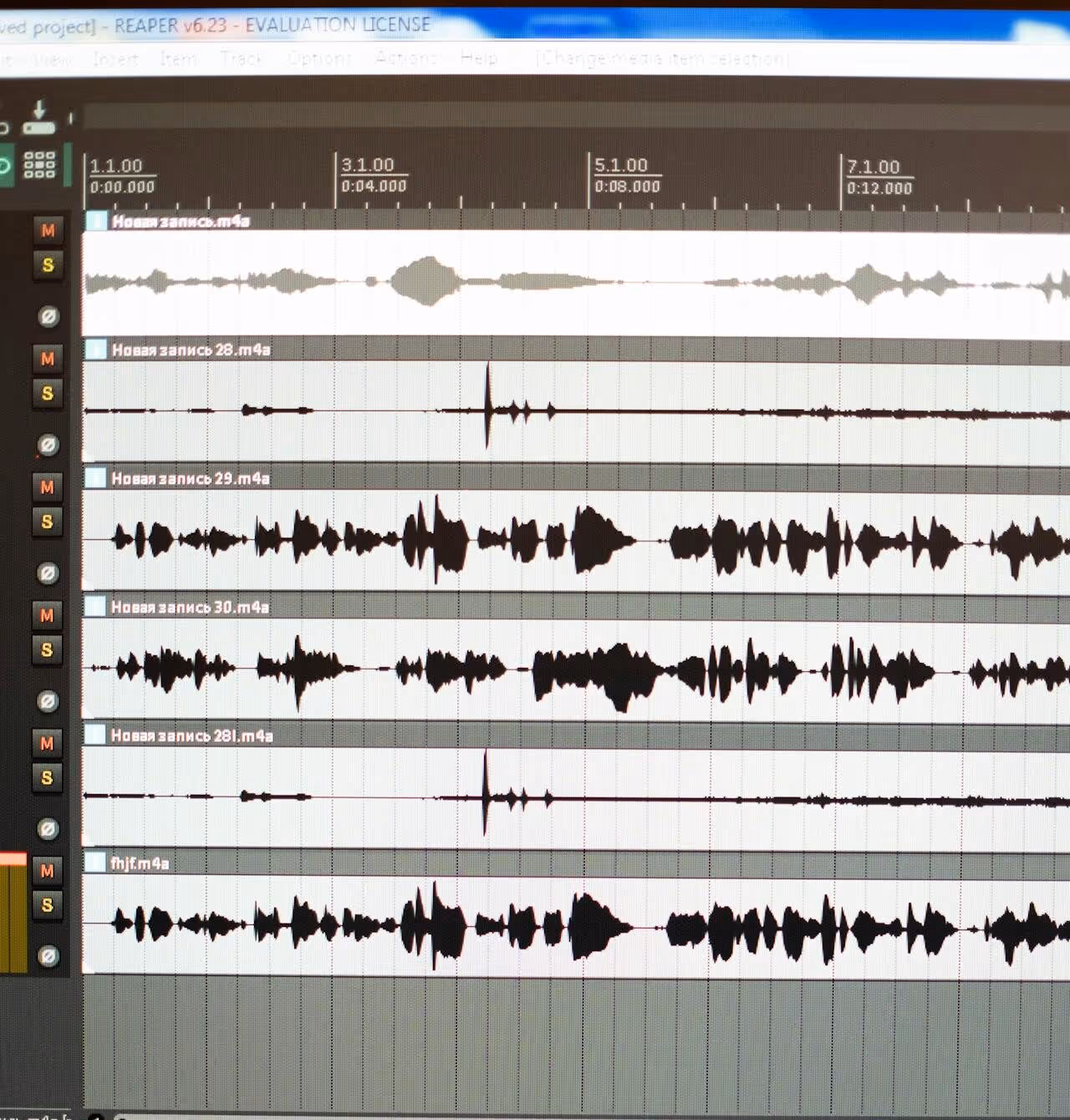
Task: Click the waveform of fhjf.m4a item
Action: pos(577,924)
